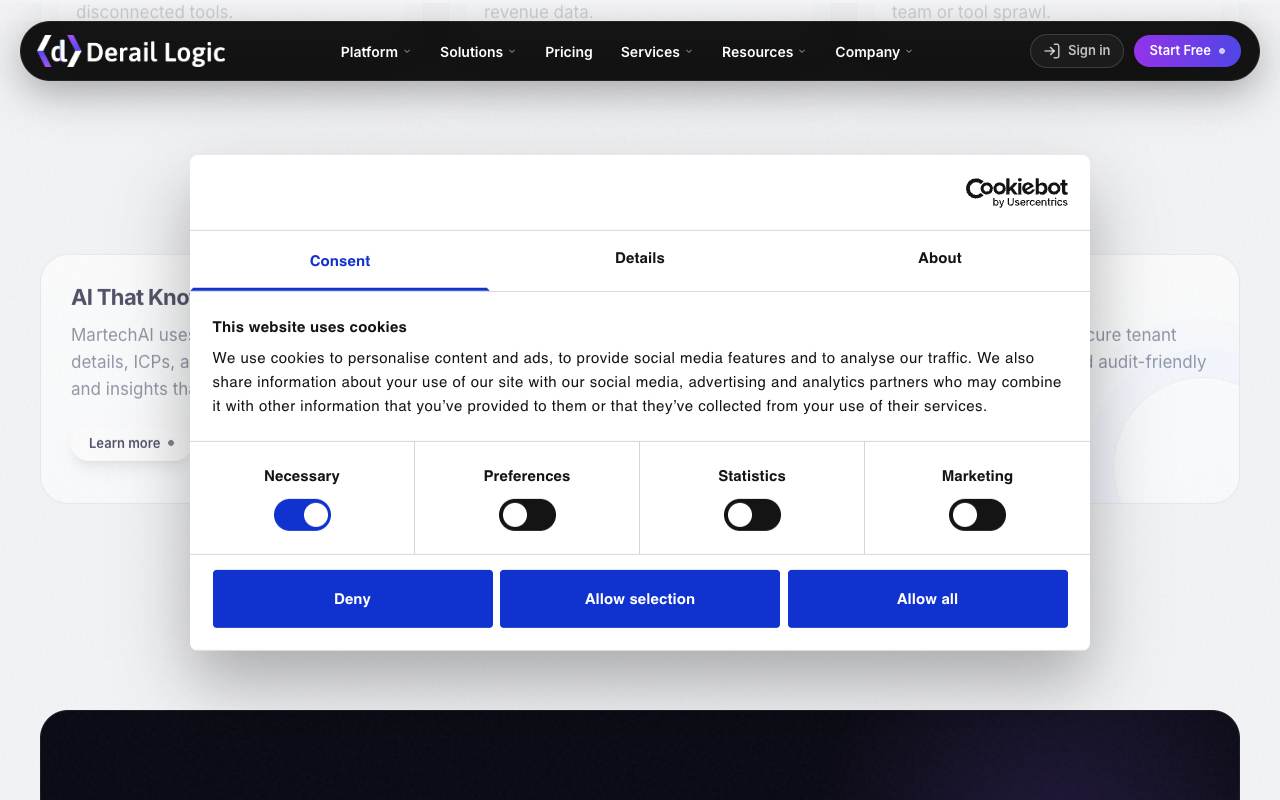Toggle the Necessary cookies switch

pyautogui.click(x=302, y=515)
